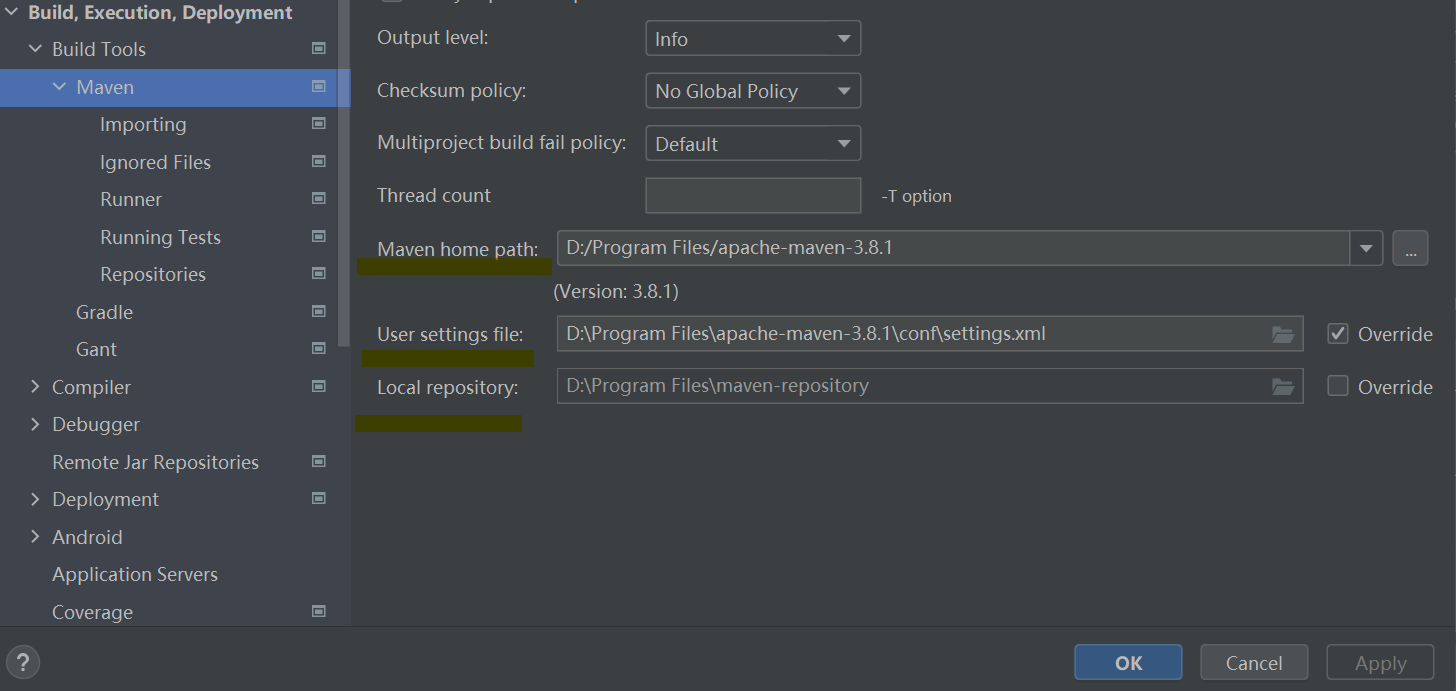
Task: Collapse Build Tools node
Action: (36, 48)
